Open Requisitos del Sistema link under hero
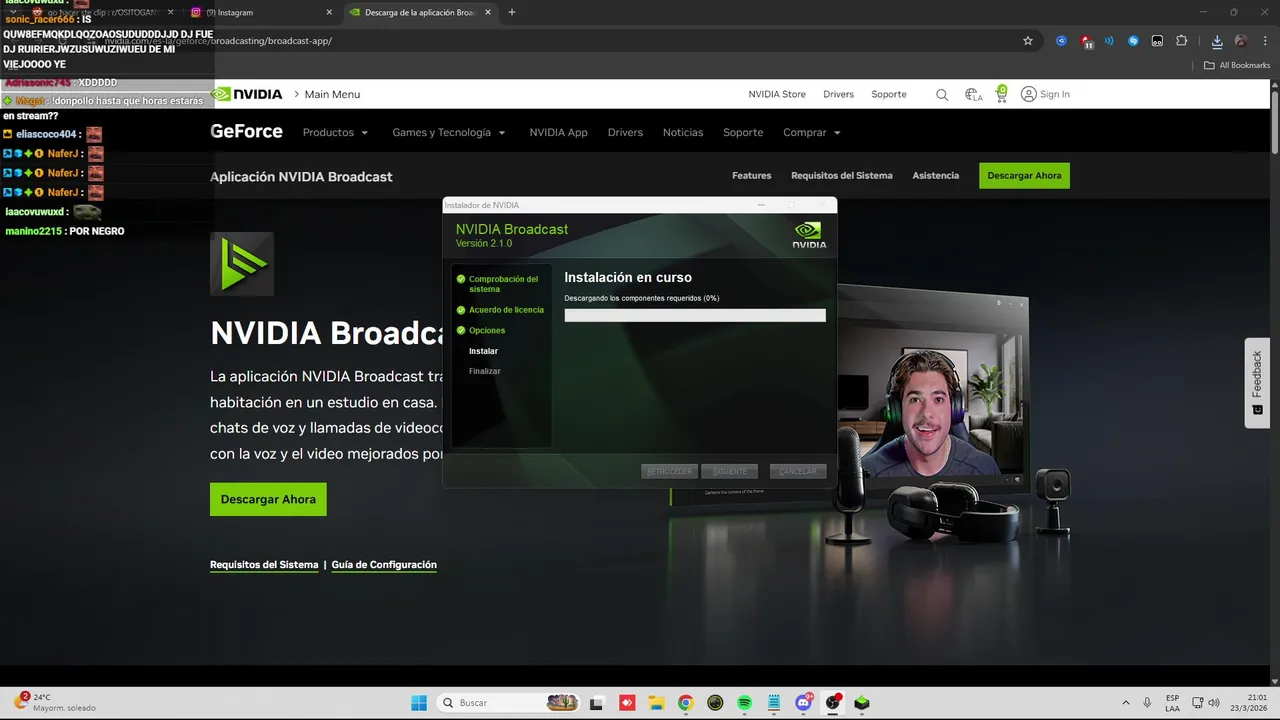 tap(264, 565)
